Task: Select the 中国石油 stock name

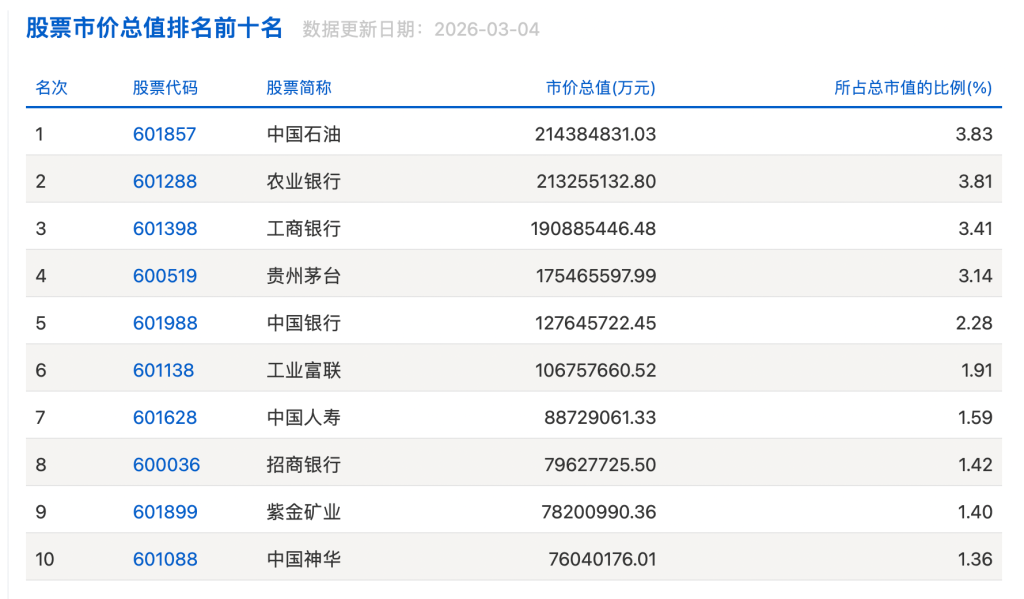Action: tap(302, 133)
